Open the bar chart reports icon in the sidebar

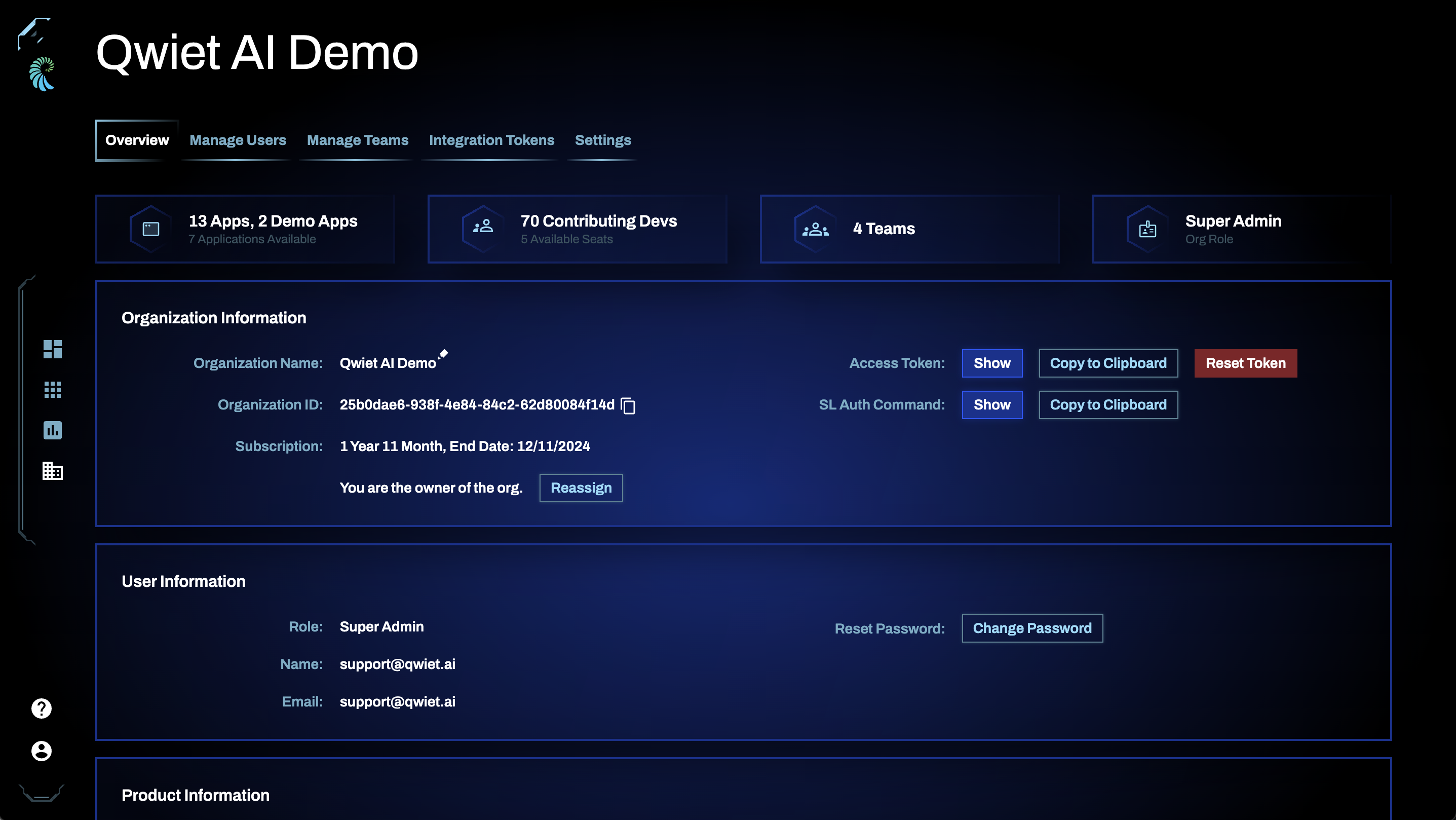tap(53, 430)
